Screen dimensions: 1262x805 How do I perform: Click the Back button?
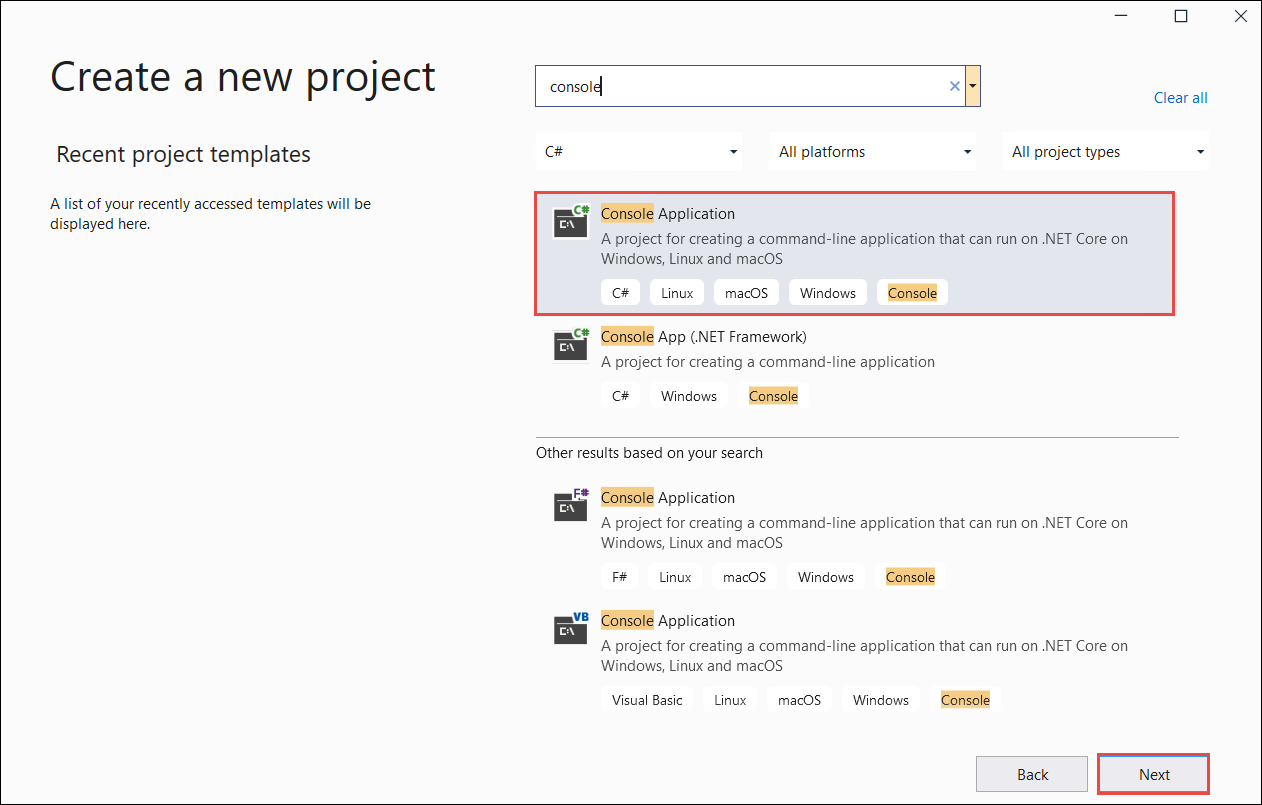pos(1031,773)
